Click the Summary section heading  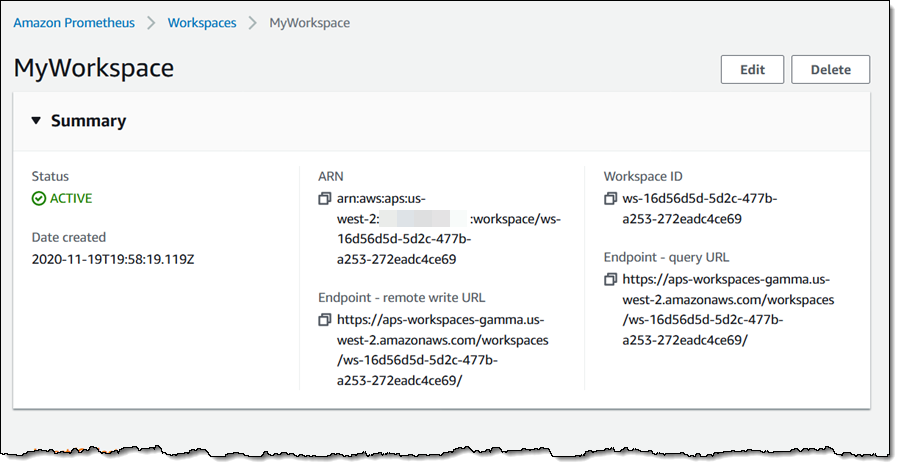88,120
